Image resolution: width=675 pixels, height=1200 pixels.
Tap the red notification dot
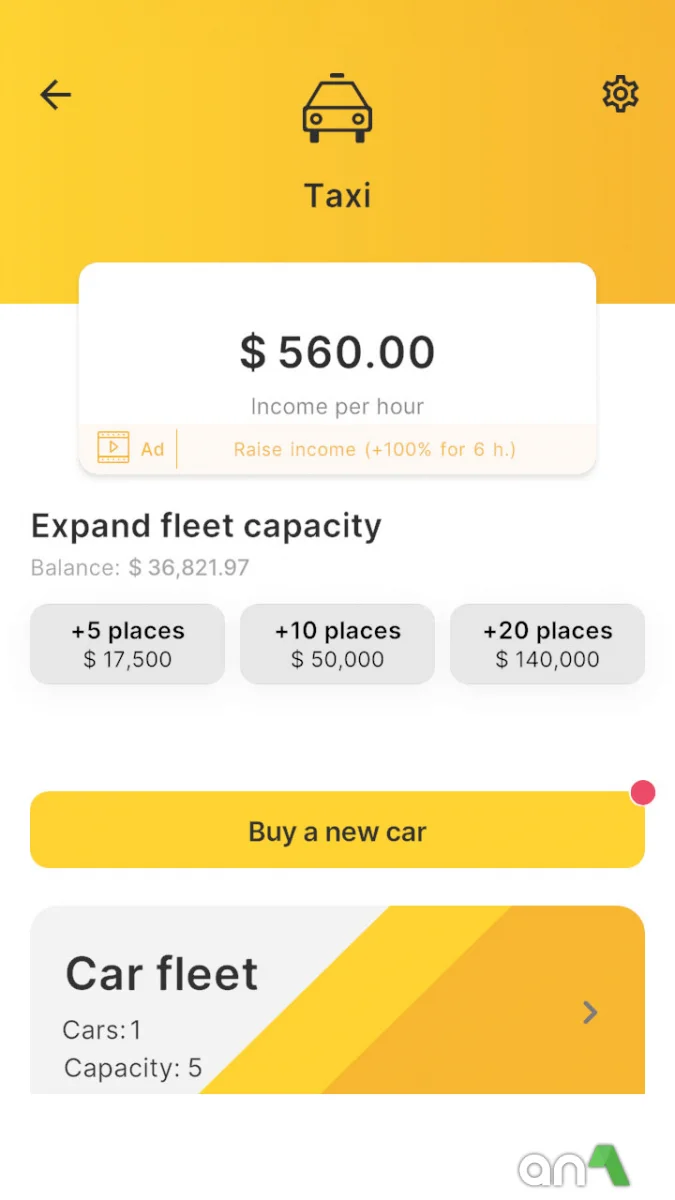pyautogui.click(x=643, y=793)
